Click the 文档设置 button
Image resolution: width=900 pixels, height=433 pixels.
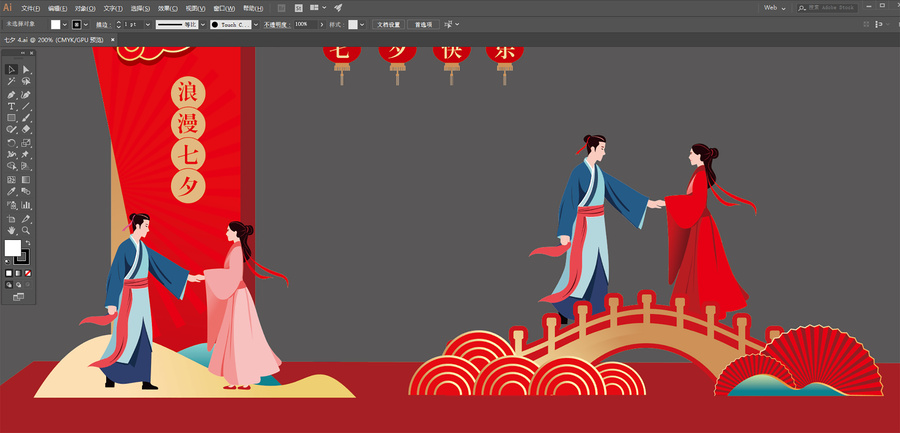(388, 25)
